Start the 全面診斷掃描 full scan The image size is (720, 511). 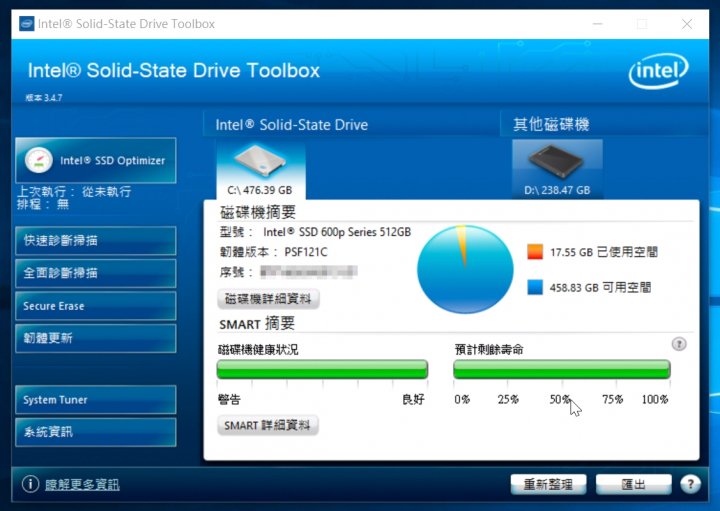[x=96, y=273]
